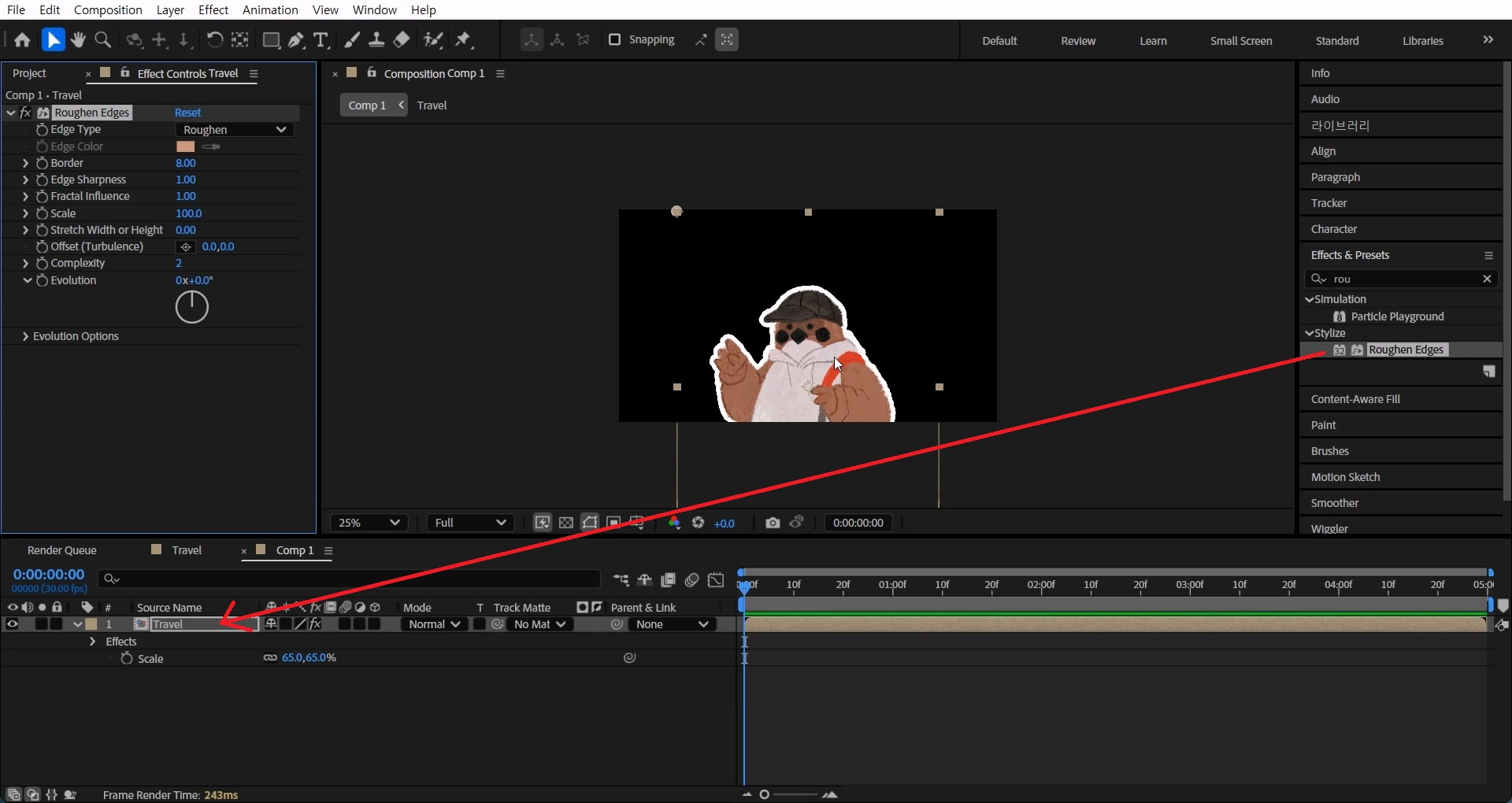
Task: Click the Evolution angle dial
Action: pyautogui.click(x=191, y=307)
